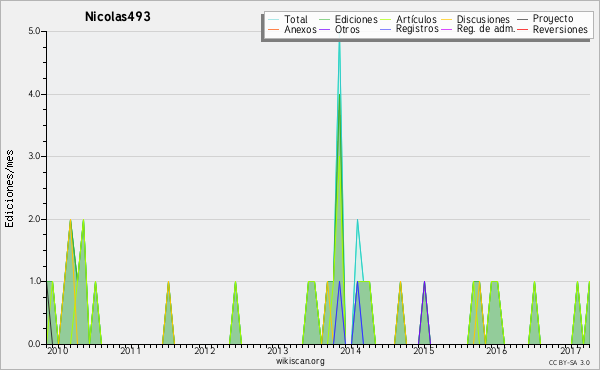The image size is (600, 370).
Task: Click the tallest Total peak reaching 5.0
Action: click(x=339, y=42)
